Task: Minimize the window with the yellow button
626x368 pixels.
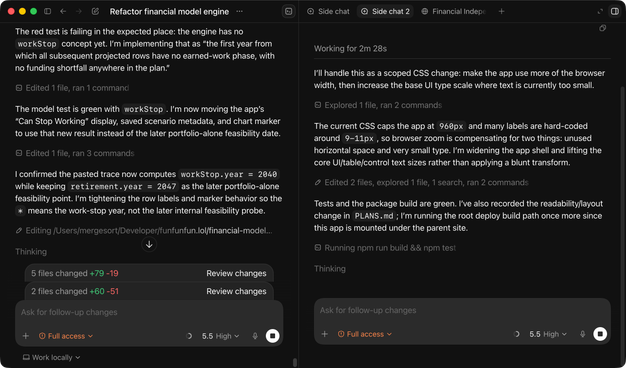Action: click(x=22, y=11)
